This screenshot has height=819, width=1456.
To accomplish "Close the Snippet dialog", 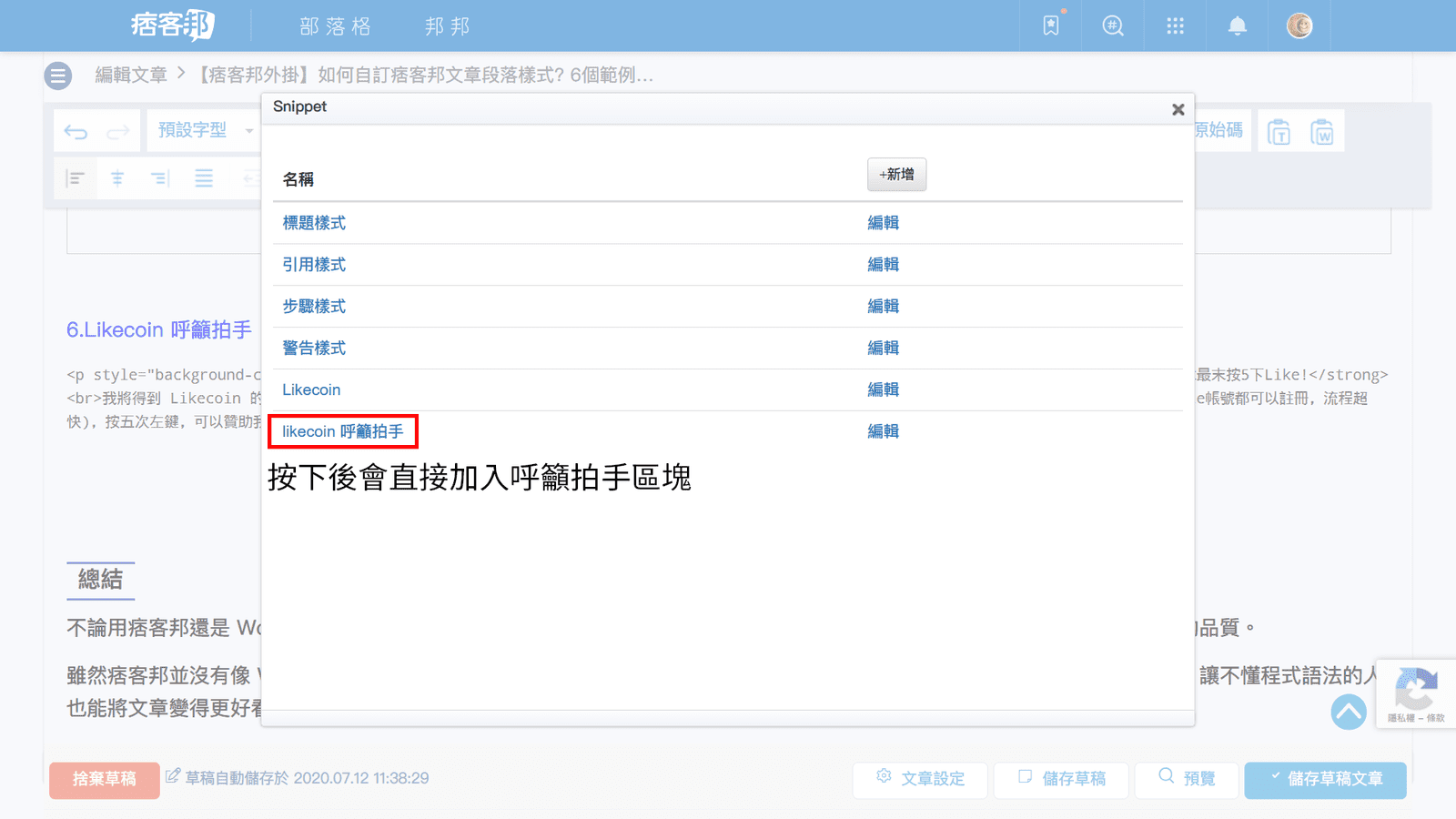I will tap(1178, 108).
